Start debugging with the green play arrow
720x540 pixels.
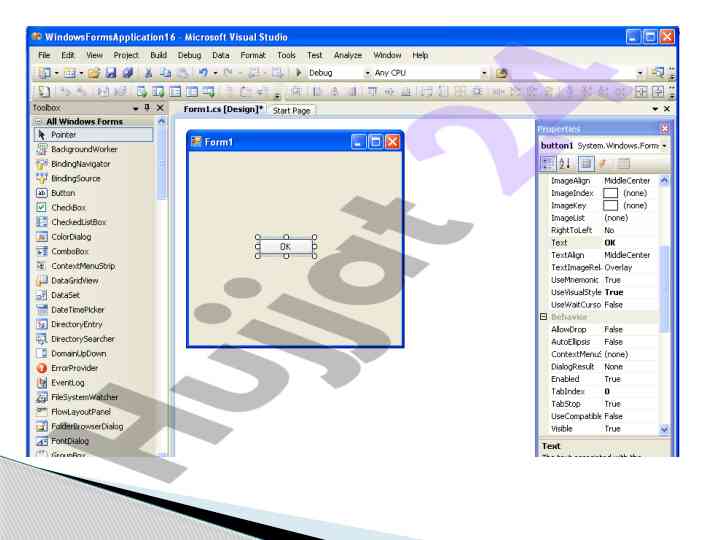point(299,73)
